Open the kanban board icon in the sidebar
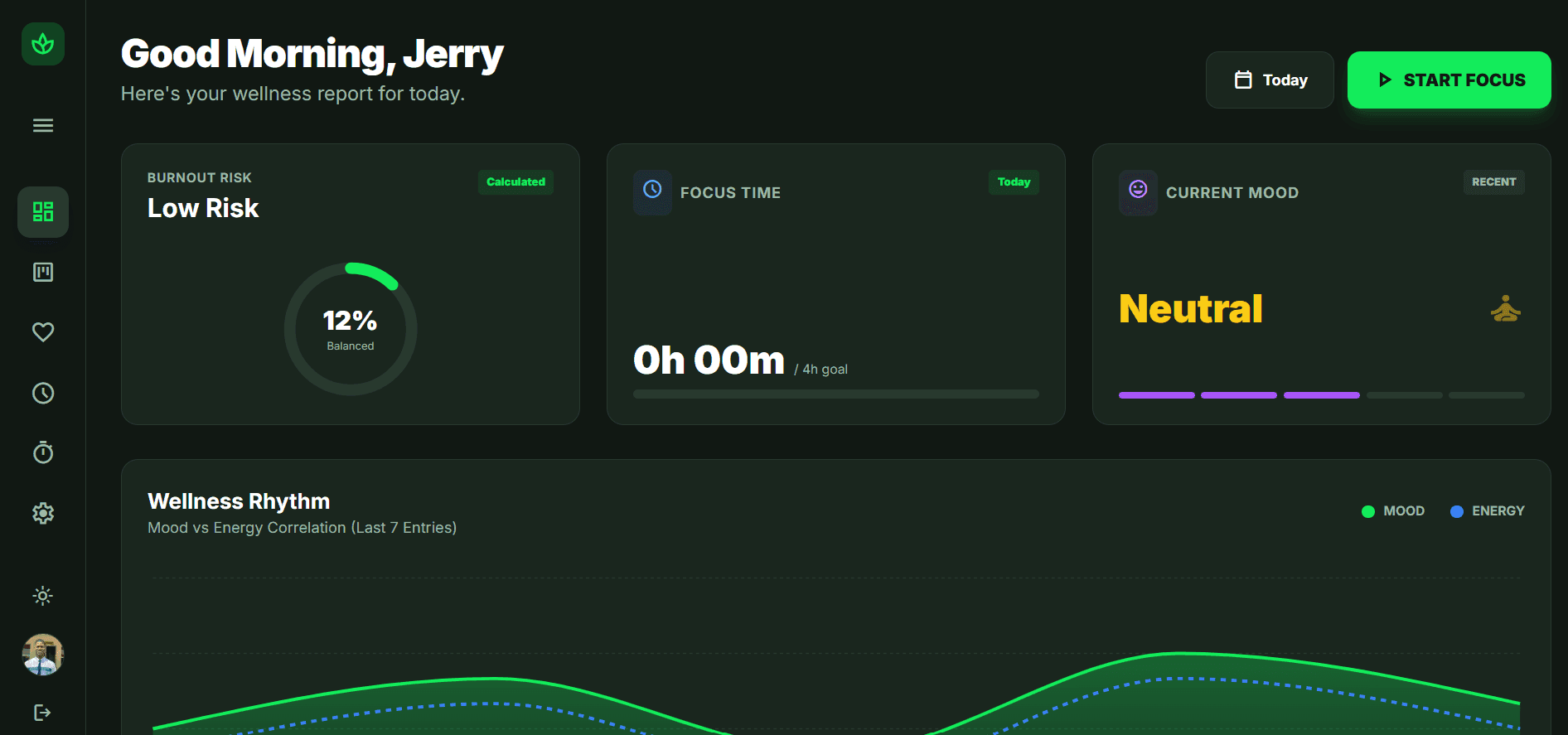 pos(43,272)
